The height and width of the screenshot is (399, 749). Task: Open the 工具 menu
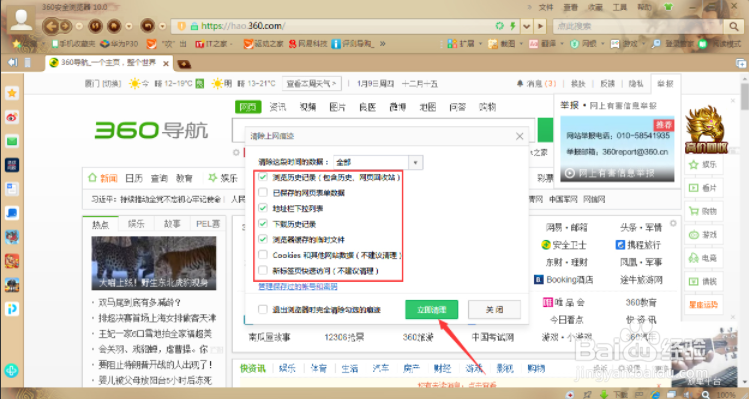620,7
